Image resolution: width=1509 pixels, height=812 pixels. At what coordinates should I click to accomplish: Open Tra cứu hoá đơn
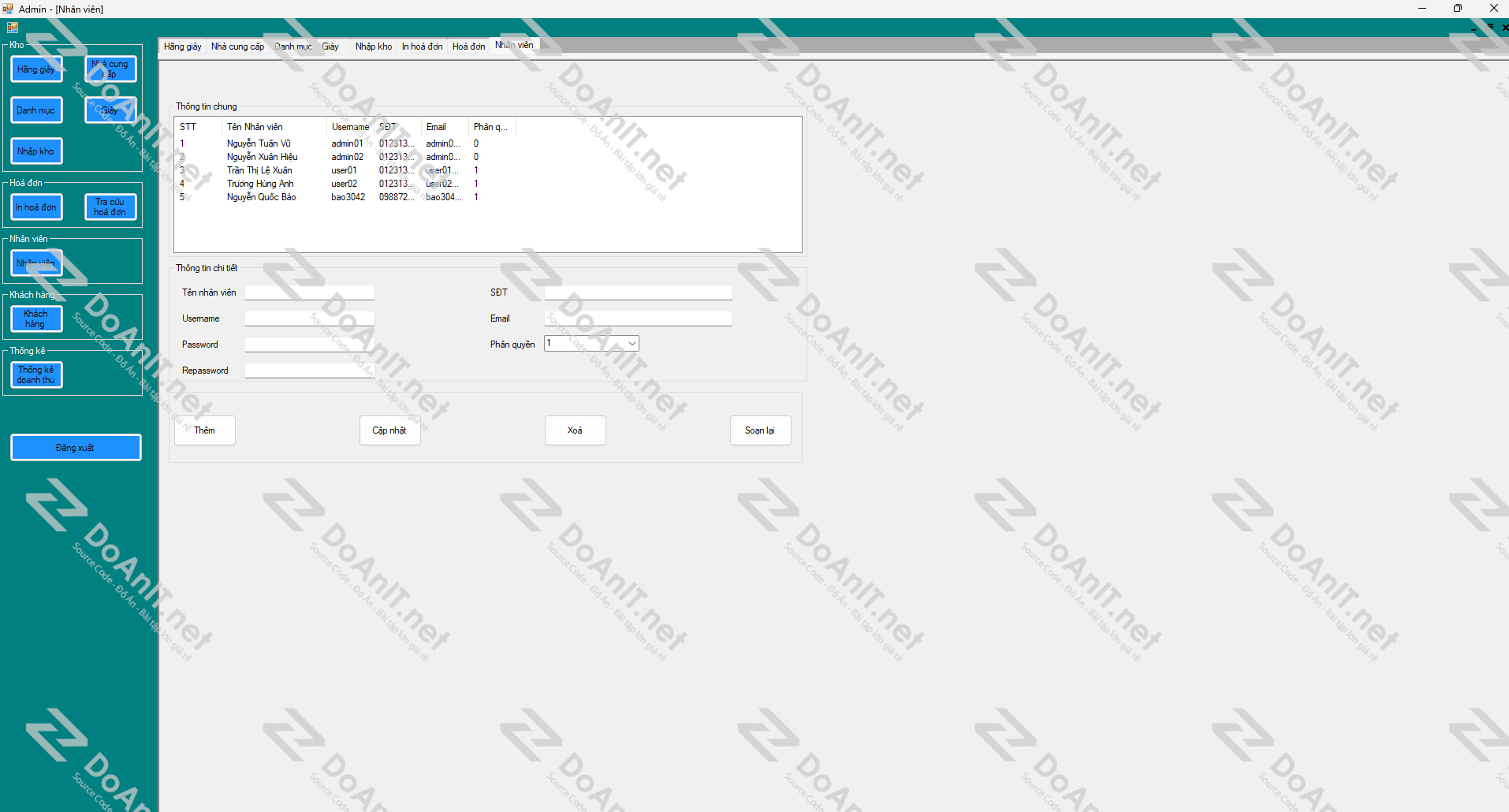click(110, 207)
